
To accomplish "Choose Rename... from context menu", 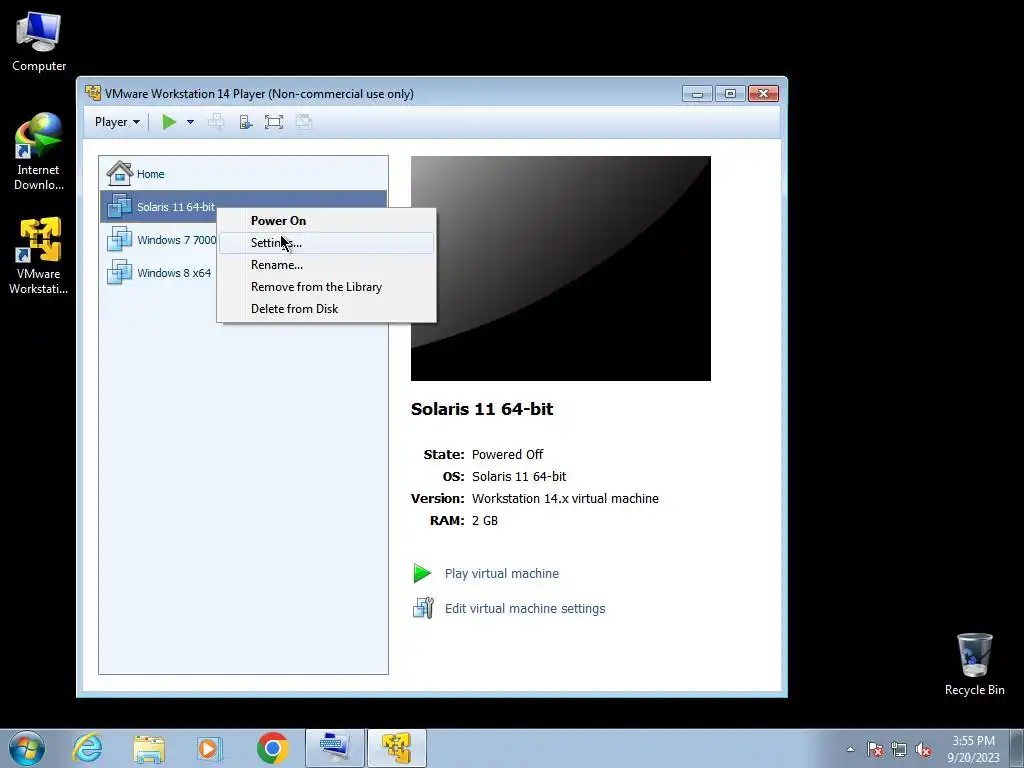I will pyautogui.click(x=326, y=264).
